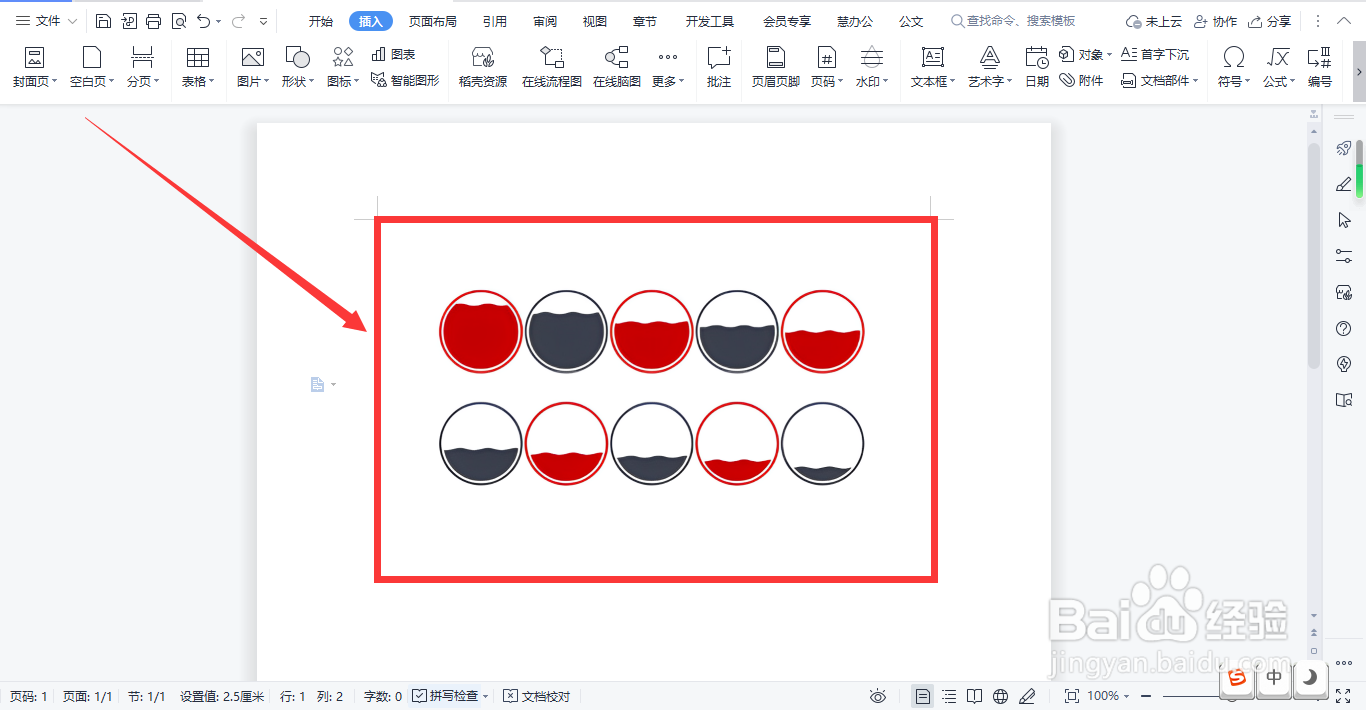1366x710 pixels.
Task: Toggle Sogou 中 Chinese input mode
Action: click(1274, 678)
